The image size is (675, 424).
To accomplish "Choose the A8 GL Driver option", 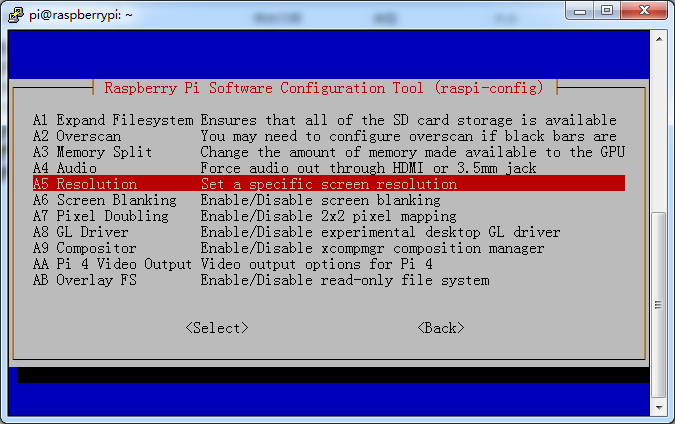I will 329,232.
